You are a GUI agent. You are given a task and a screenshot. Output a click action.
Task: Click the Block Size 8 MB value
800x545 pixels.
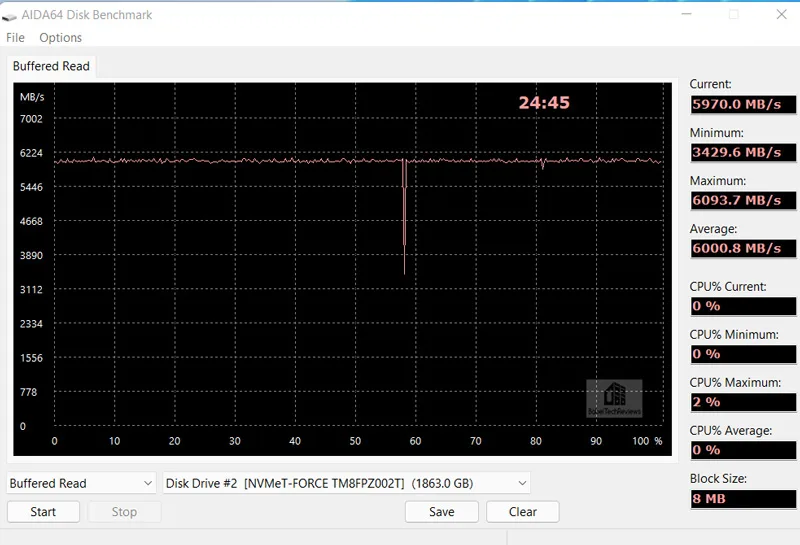[x=743, y=499]
